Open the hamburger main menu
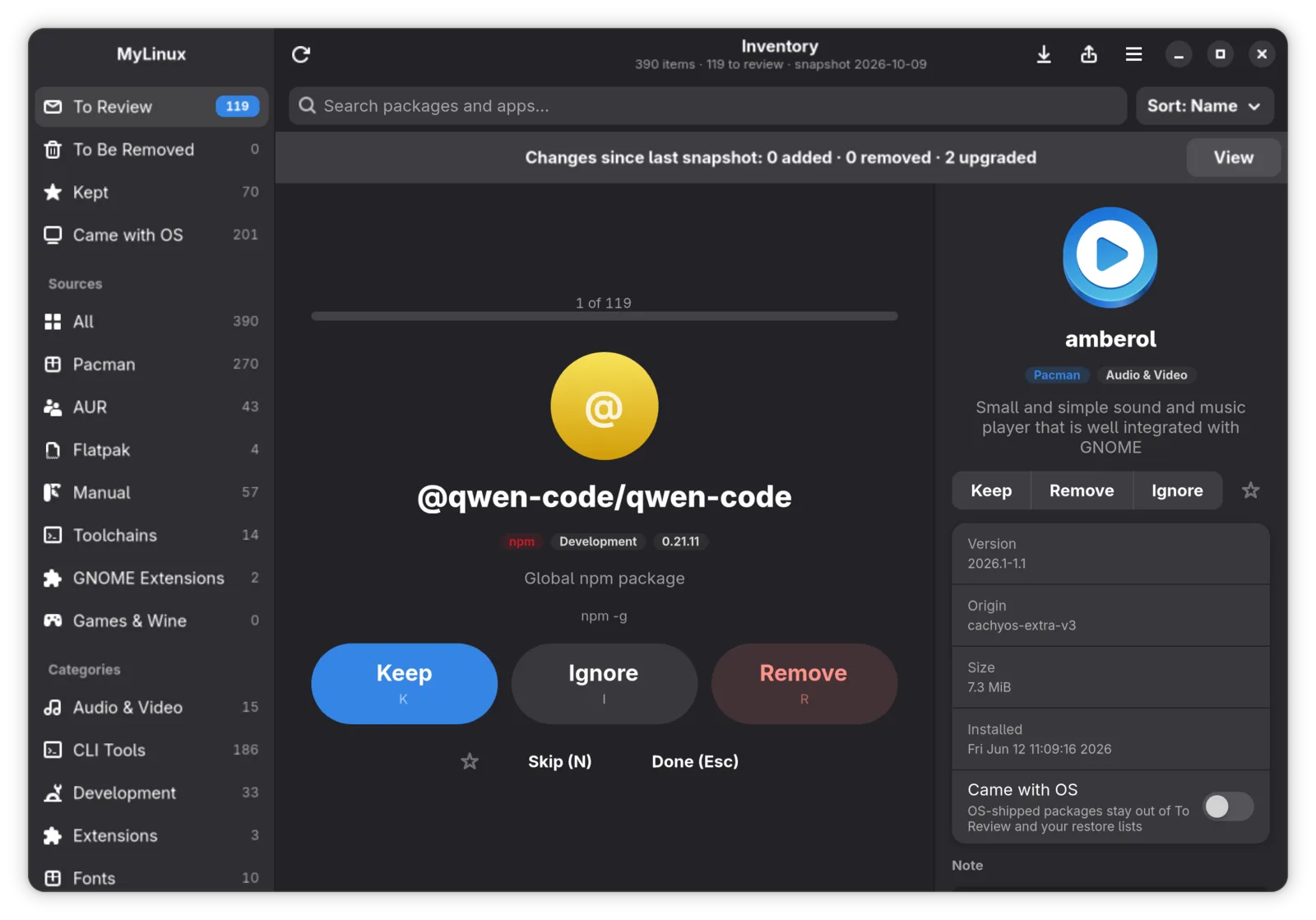This screenshot has height=920, width=1316. [1133, 54]
